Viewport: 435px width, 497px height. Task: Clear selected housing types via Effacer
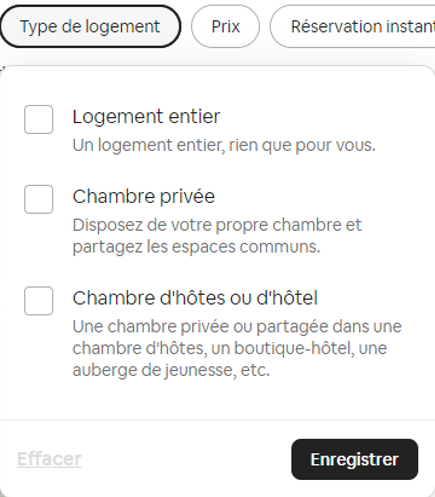click(x=49, y=459)
